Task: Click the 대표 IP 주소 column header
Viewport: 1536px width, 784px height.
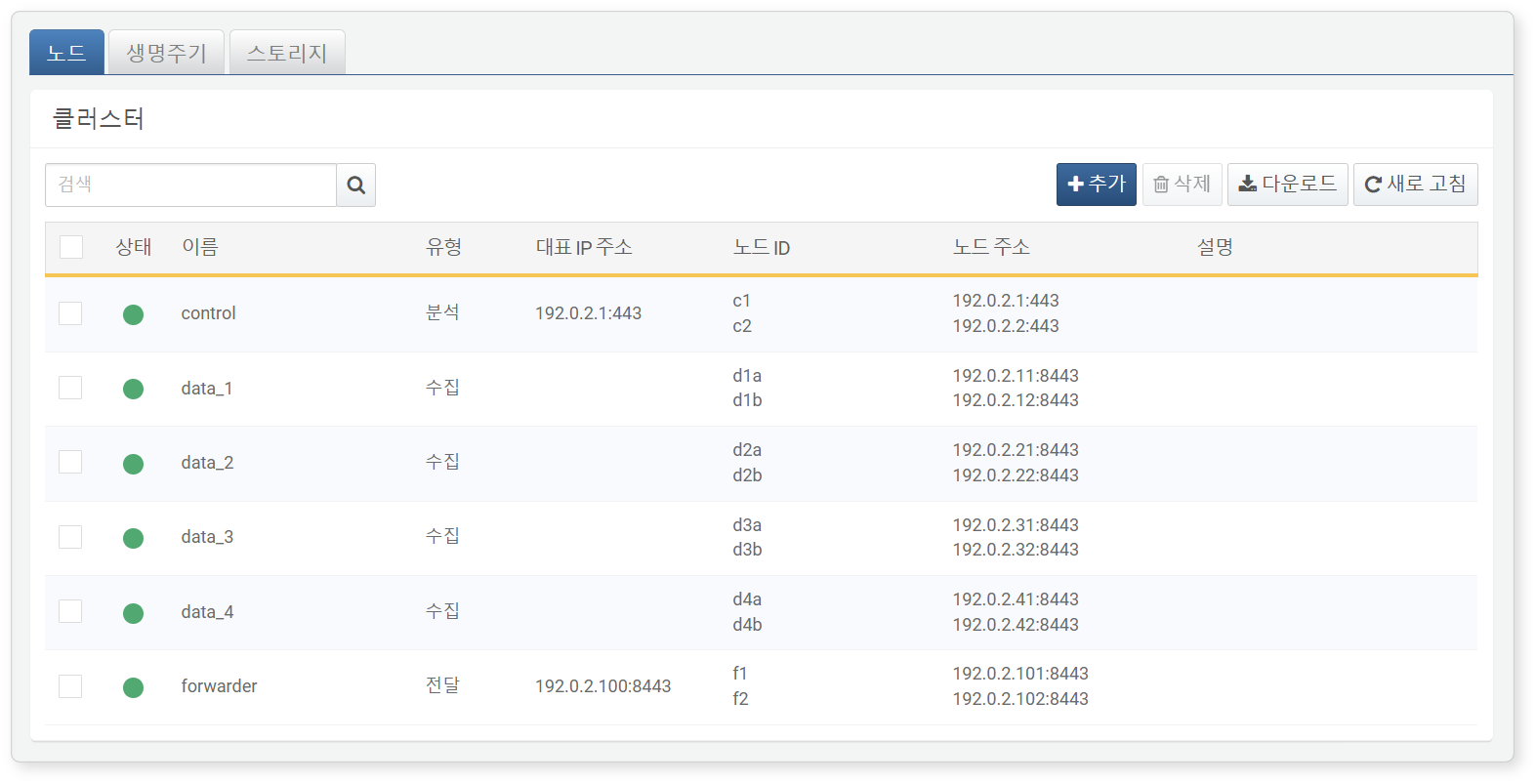Action: tap(584, 247)
